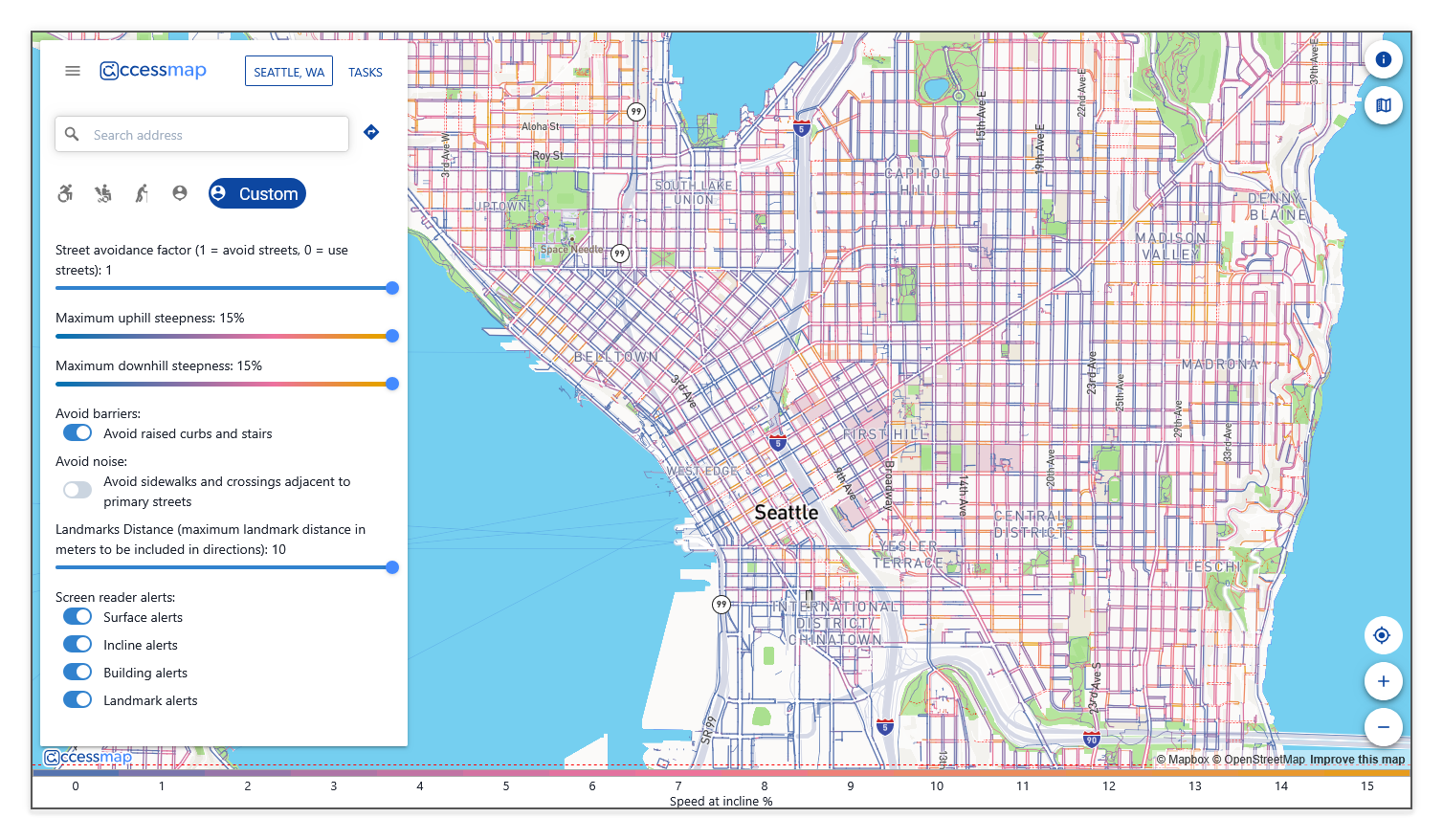This screenshot has width=1443, height=840.
Task: Disable Landmark alerts
Action: point(78,700)
